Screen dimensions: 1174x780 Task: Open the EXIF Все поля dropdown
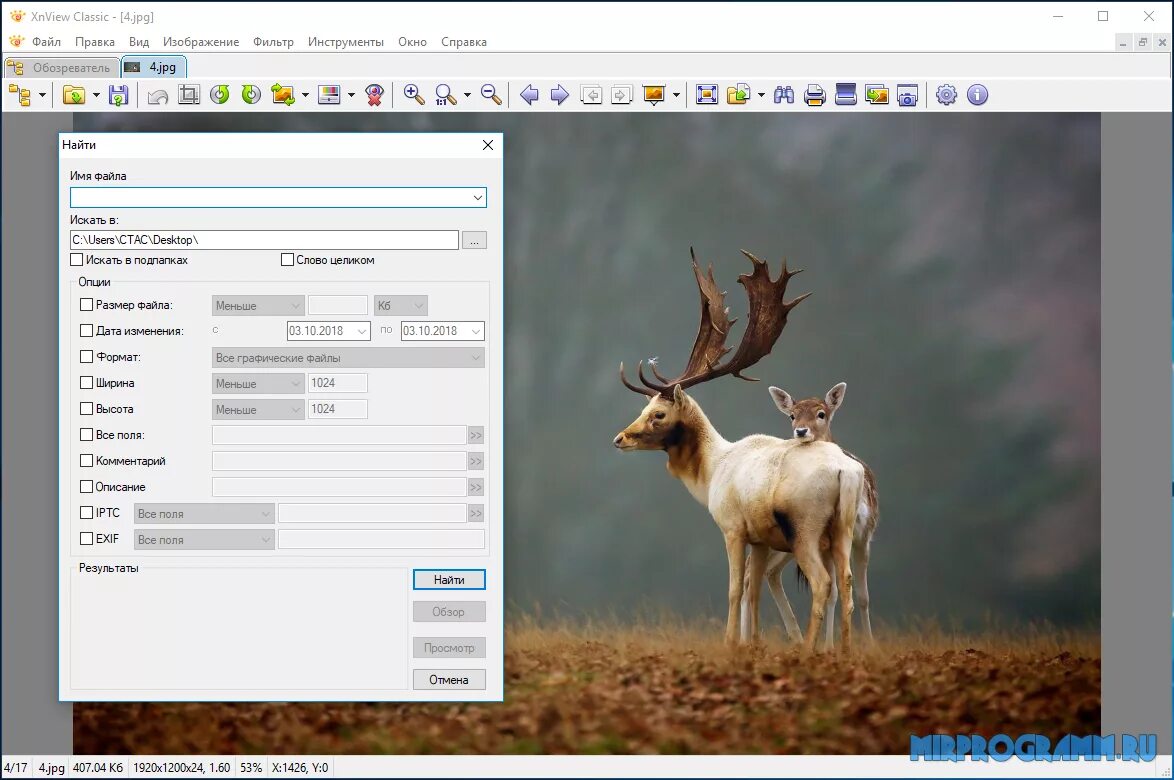(204, 539)
